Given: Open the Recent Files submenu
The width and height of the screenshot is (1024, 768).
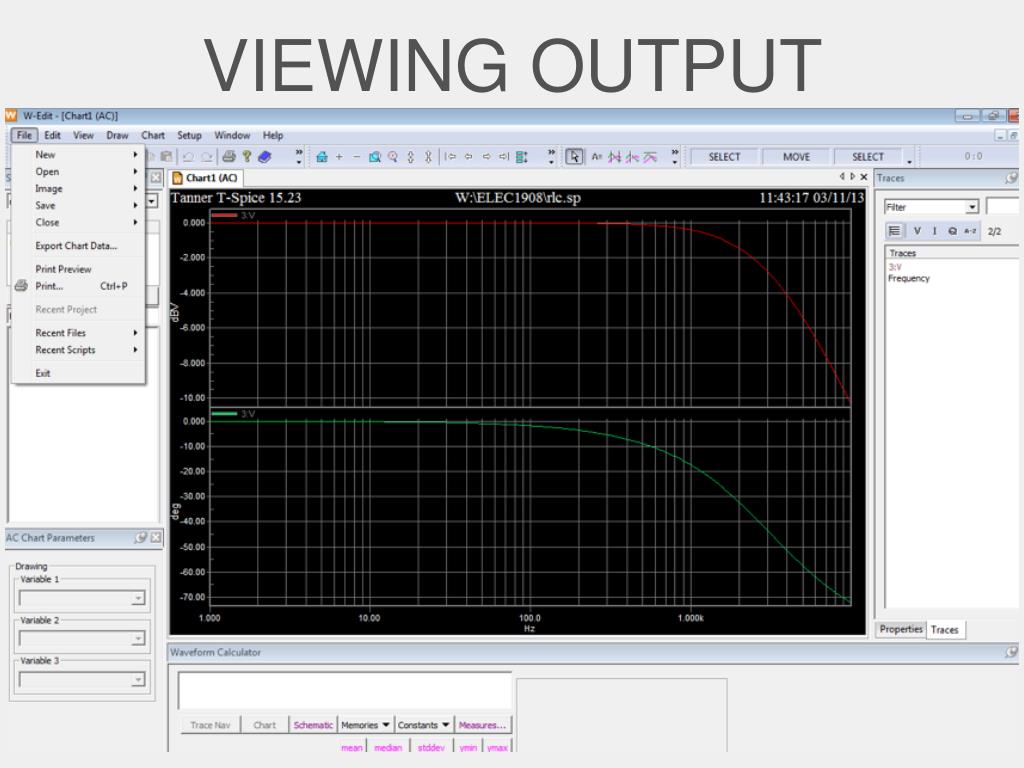Looking at the screenshot, I should pos(78,332).
